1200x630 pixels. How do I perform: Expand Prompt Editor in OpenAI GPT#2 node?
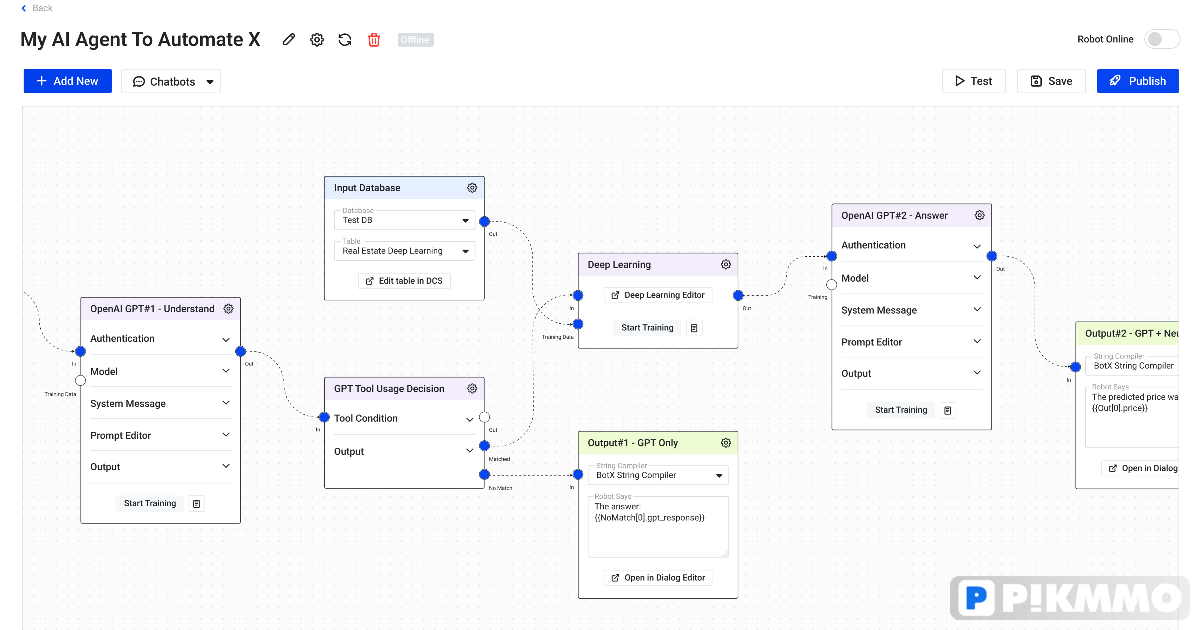(911, 342)
